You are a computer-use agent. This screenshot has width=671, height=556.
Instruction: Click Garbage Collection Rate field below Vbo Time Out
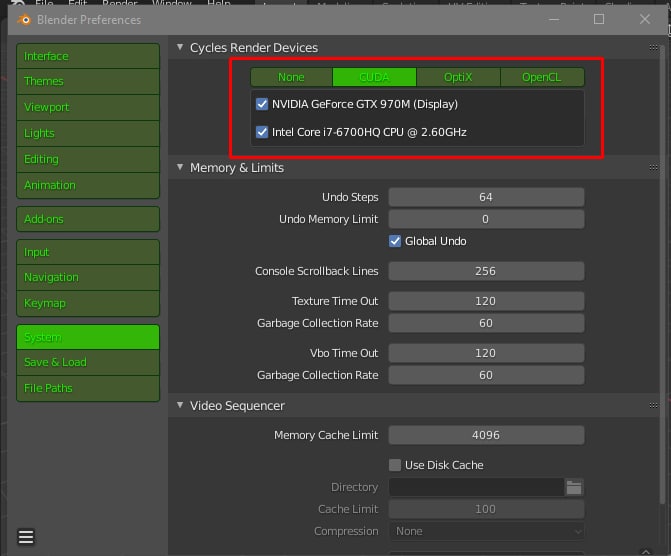tap(486, 375)
